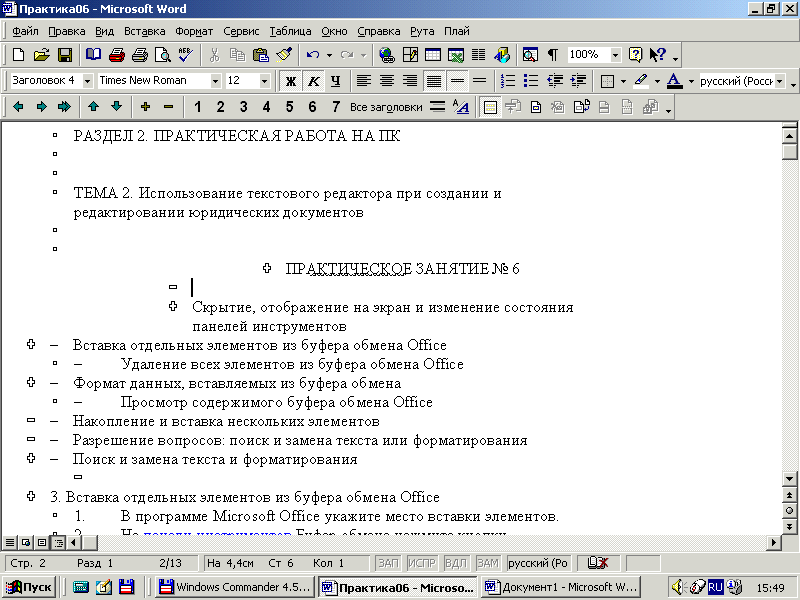Toggle bold (Ж) formatting

pyautogui.click(x=291, y=81)
